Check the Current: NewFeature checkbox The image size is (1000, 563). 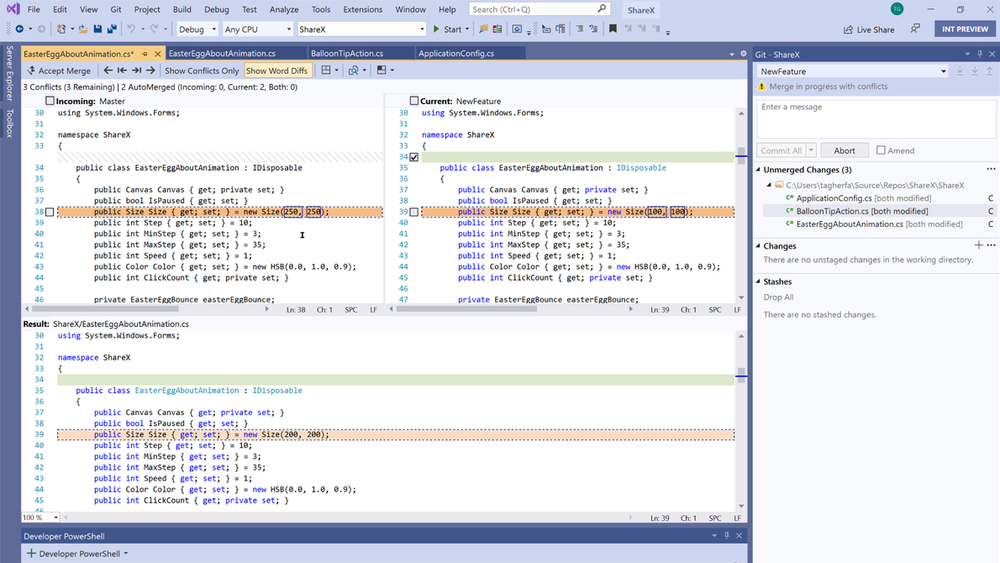[x=414, y=101]
